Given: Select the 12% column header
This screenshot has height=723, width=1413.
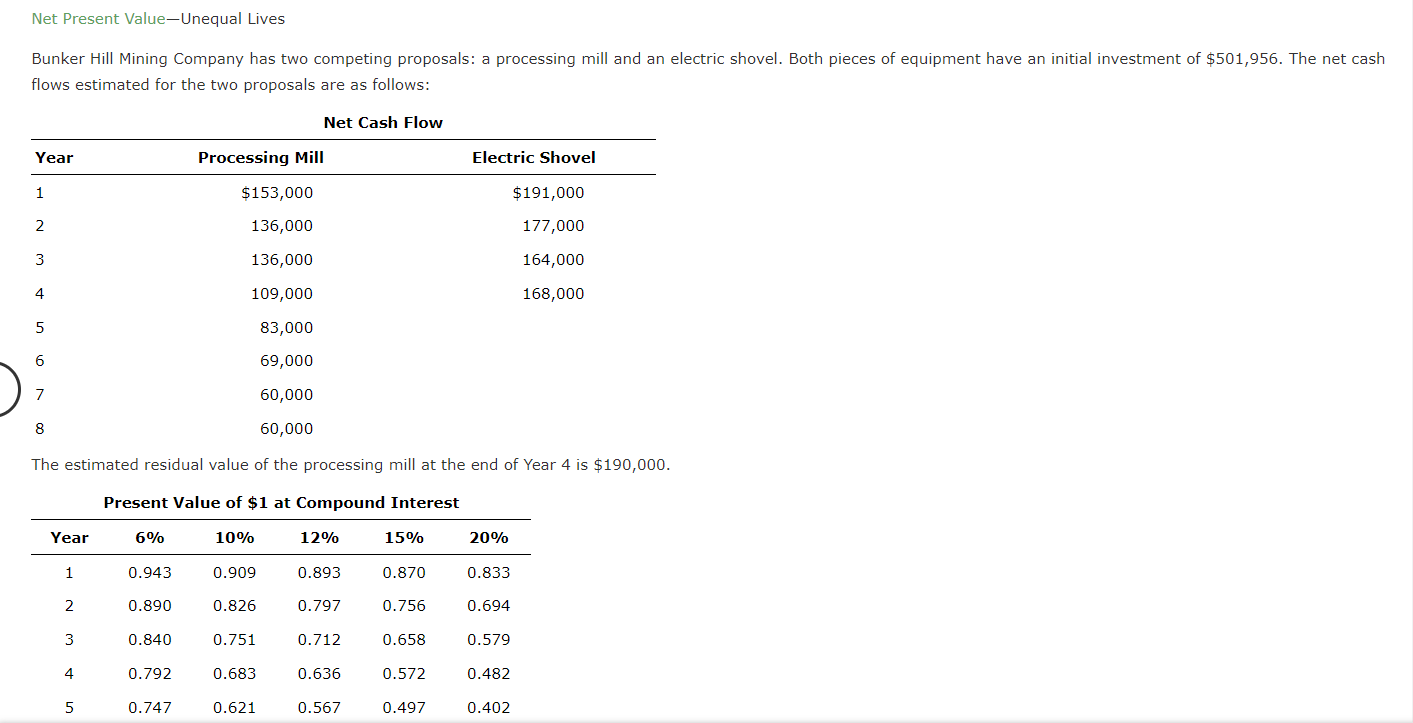Looking at the screenshot, I should coord(319,538).
